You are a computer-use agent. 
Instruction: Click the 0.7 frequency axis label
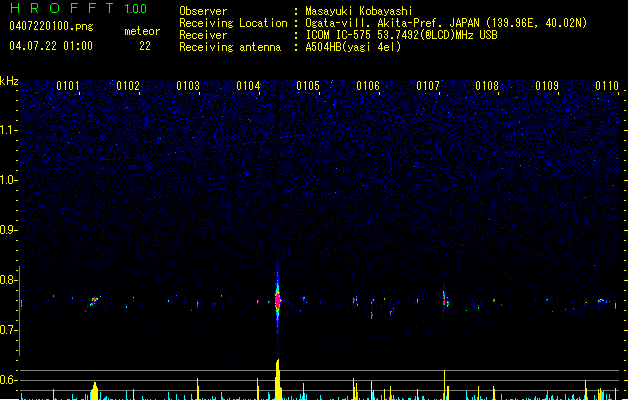click(x=9, y=330)
